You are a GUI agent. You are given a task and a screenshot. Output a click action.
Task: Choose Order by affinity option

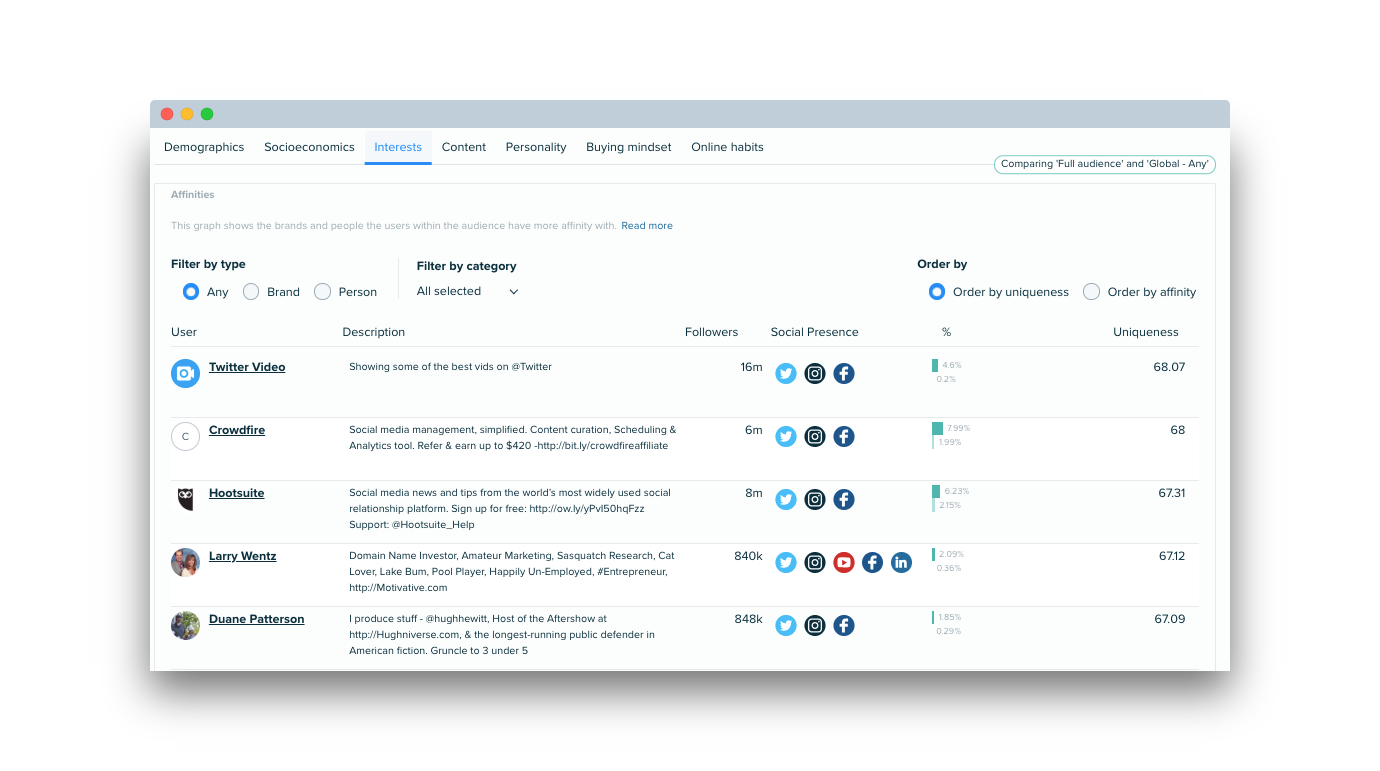(x=1092, y=292)
